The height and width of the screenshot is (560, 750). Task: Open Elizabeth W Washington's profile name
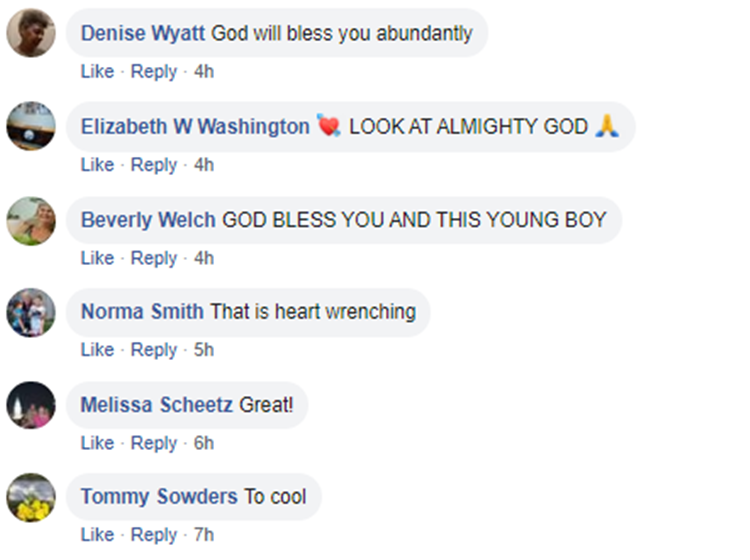click(195, 127)
